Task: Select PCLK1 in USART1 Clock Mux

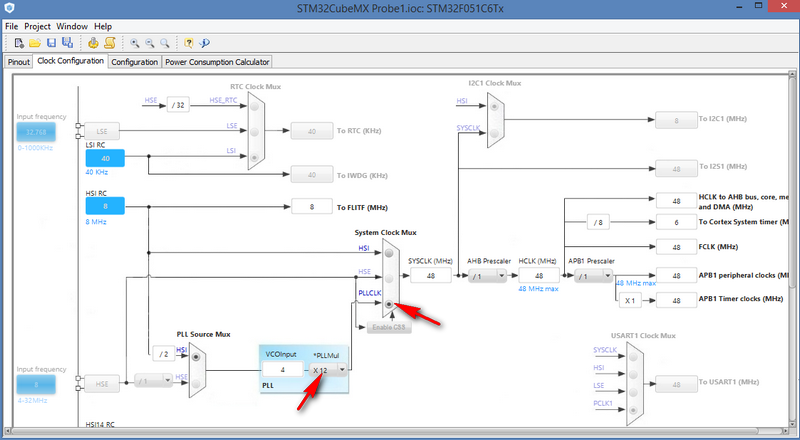Action: (x=634, y=410)
